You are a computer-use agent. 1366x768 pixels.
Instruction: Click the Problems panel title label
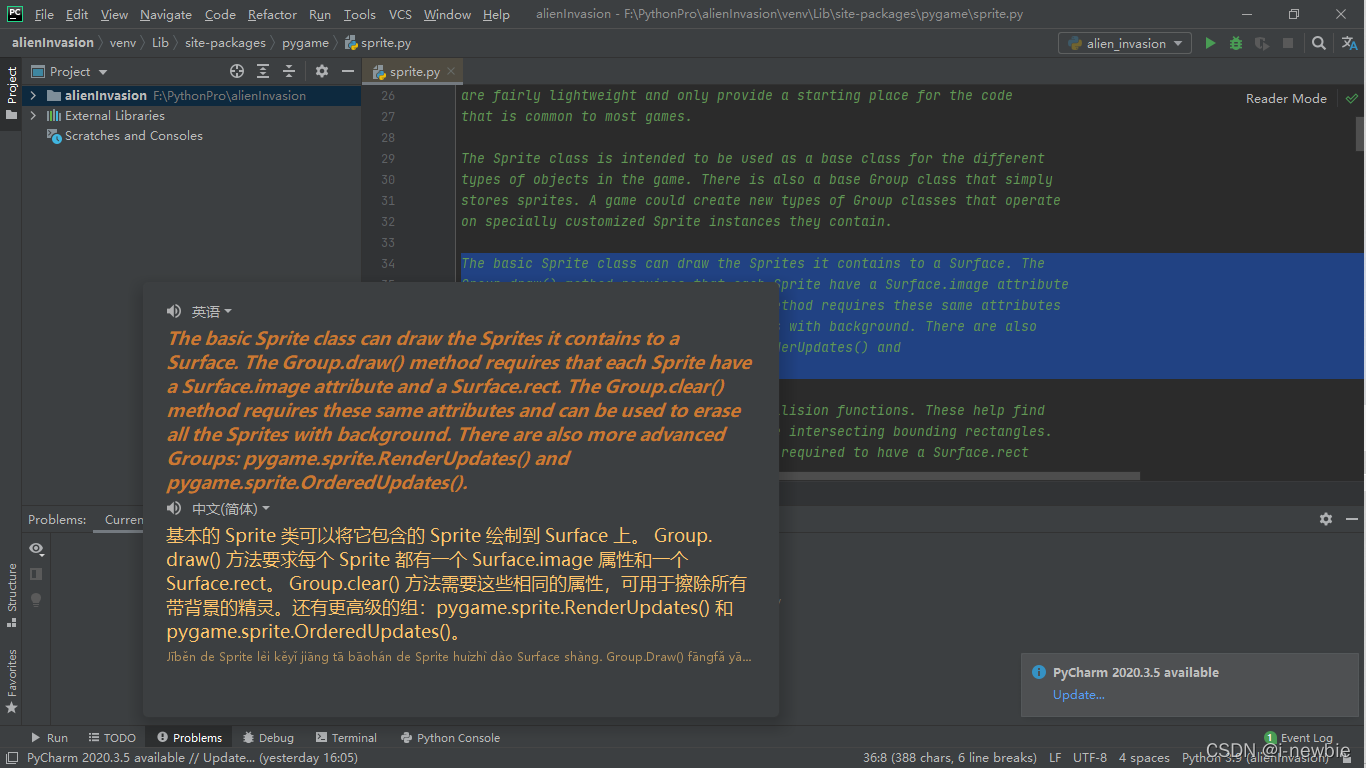tap(57, 519)
